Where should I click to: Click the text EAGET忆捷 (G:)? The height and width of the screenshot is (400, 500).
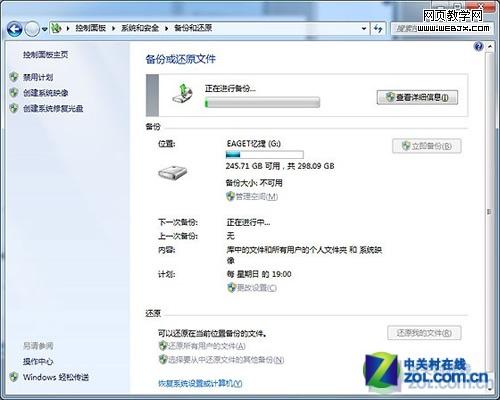coord(254,144)
